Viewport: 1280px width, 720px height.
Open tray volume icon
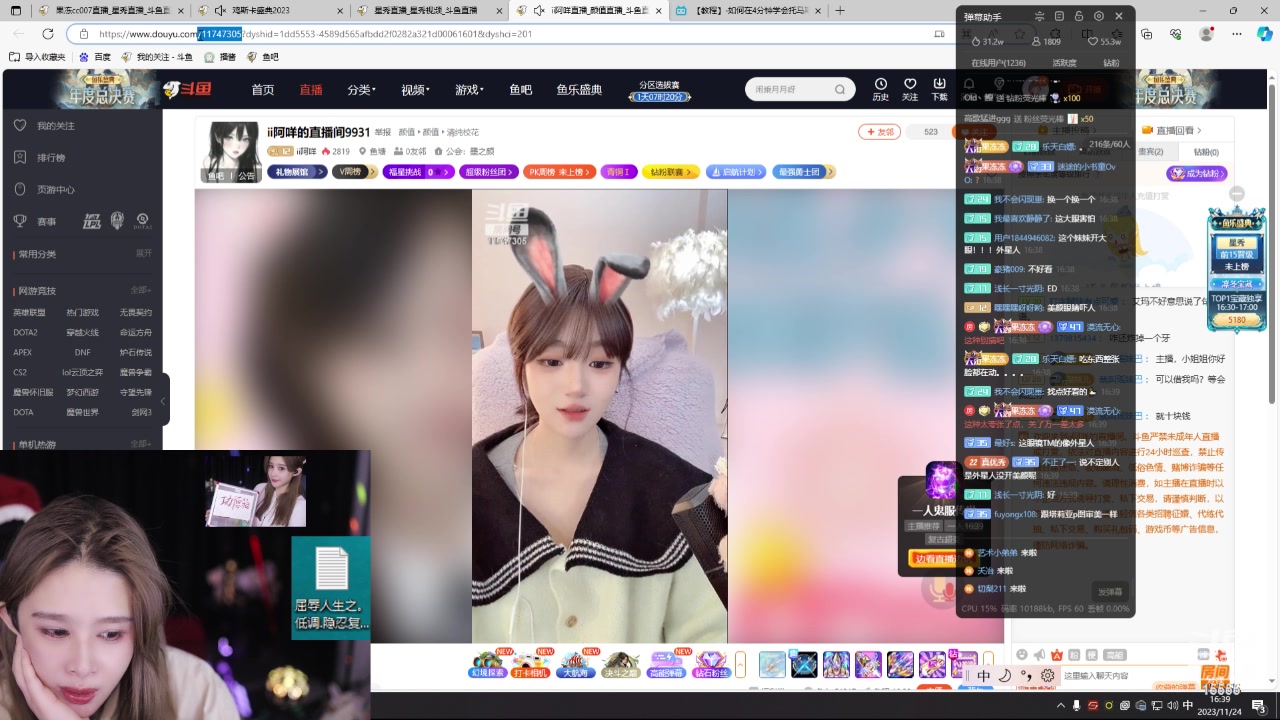(1171, 706)
